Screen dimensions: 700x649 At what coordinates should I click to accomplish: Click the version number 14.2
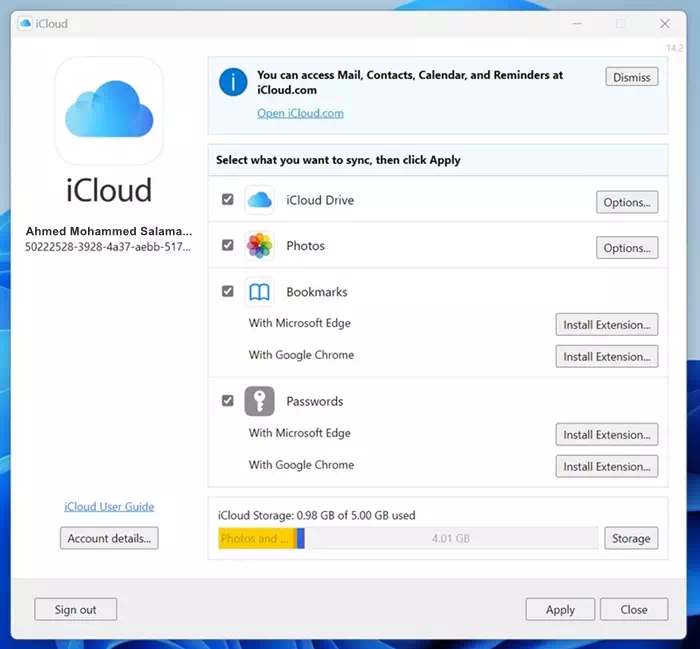[675, 48]
